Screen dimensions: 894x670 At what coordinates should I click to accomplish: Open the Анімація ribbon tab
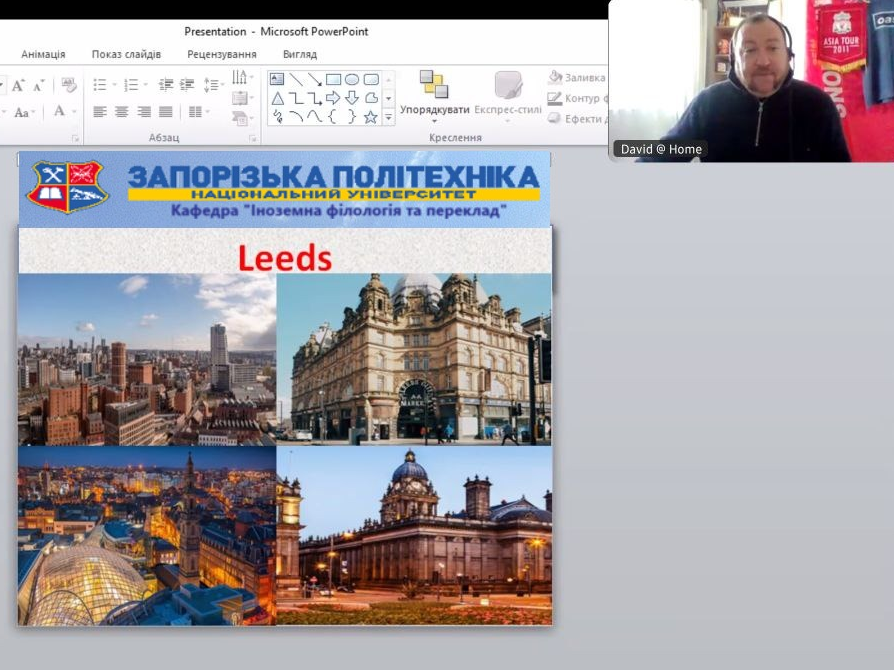[x=43, y=54]
